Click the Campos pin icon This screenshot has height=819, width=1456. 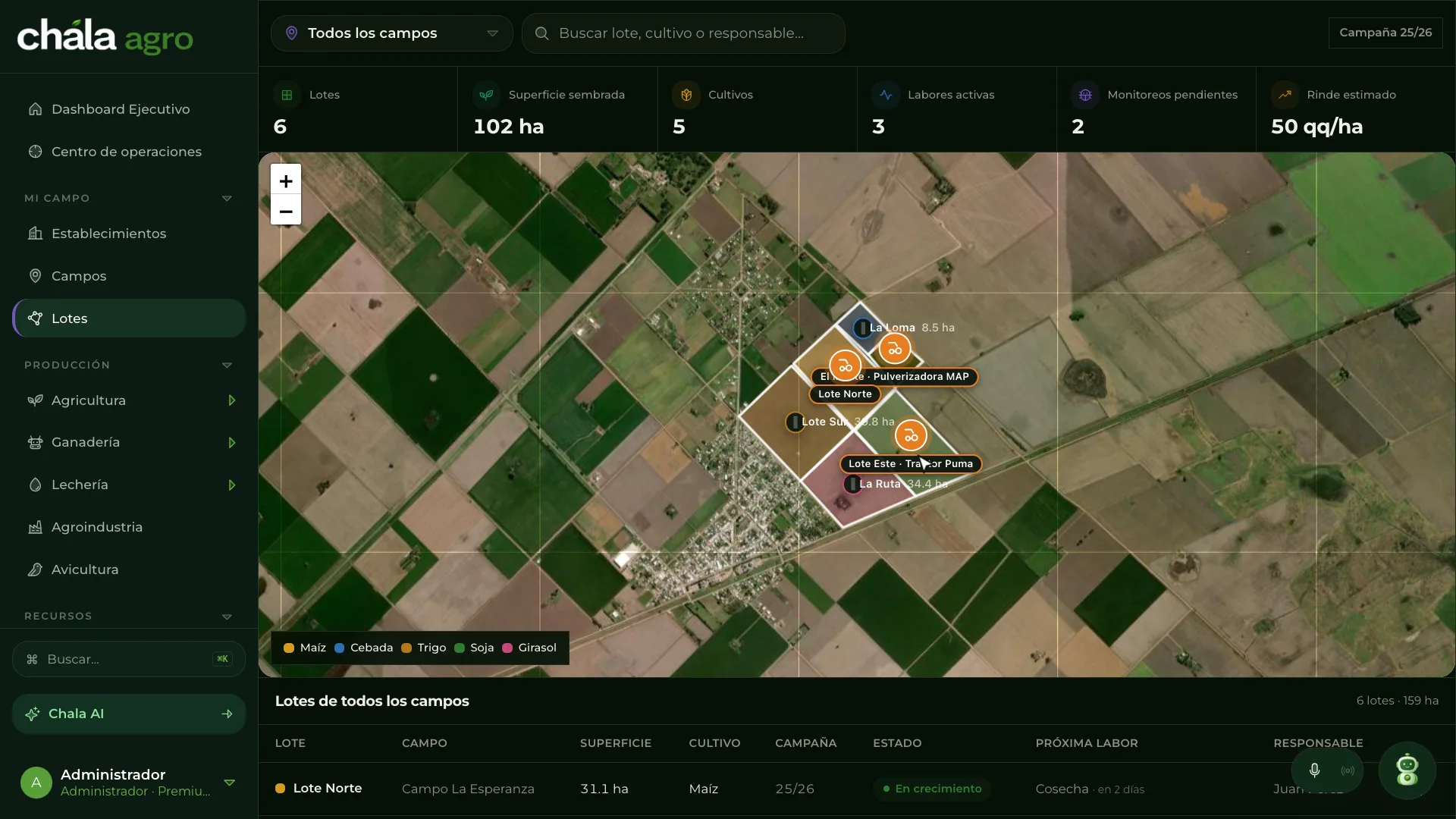(x=35, y=276)
